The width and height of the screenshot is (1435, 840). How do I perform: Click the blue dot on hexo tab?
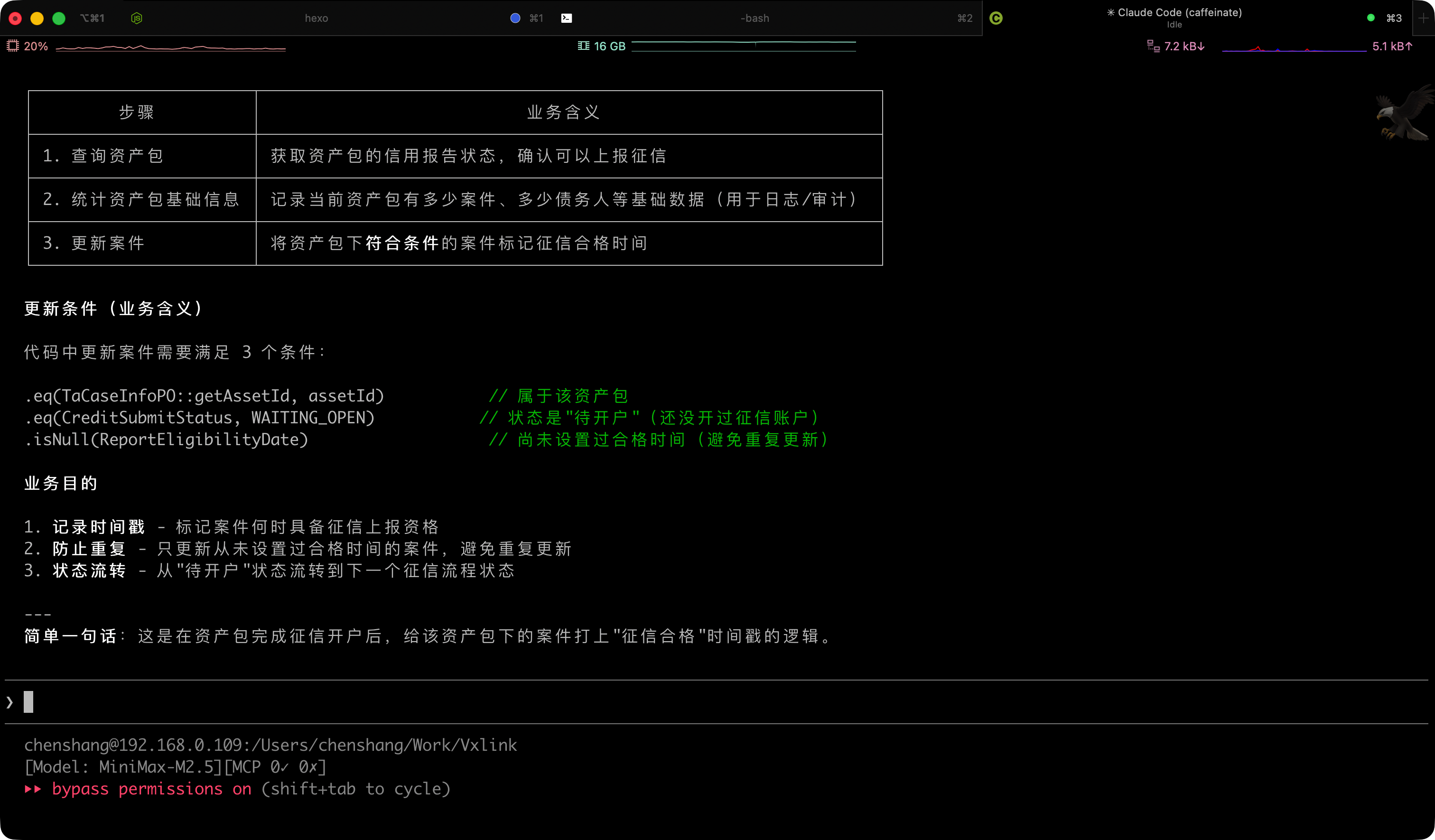tap(515, 18)
